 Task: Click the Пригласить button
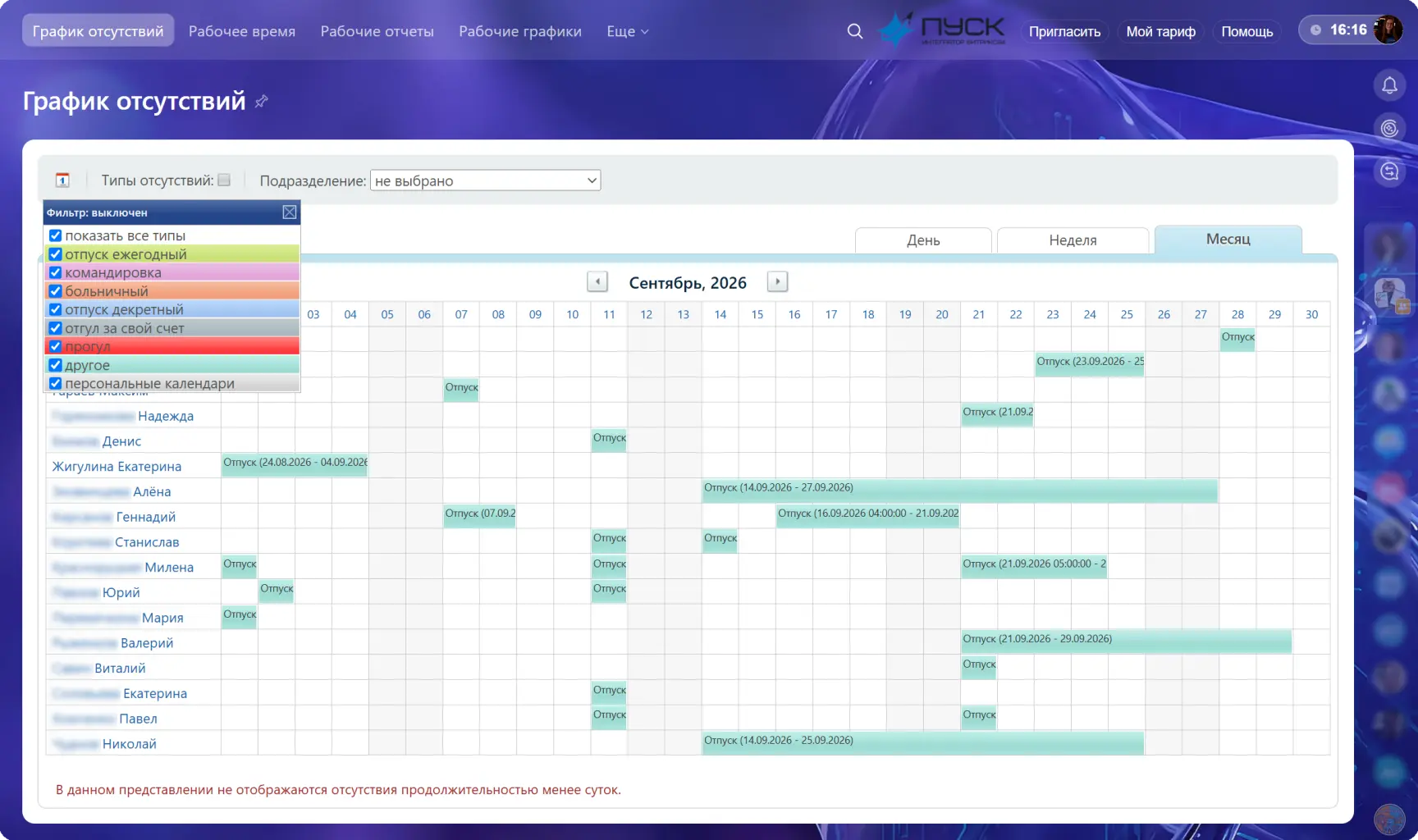(1064, 31)
